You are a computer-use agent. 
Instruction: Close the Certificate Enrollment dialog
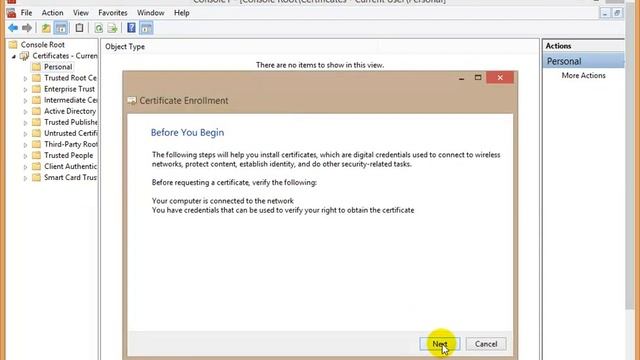point(500,77)
